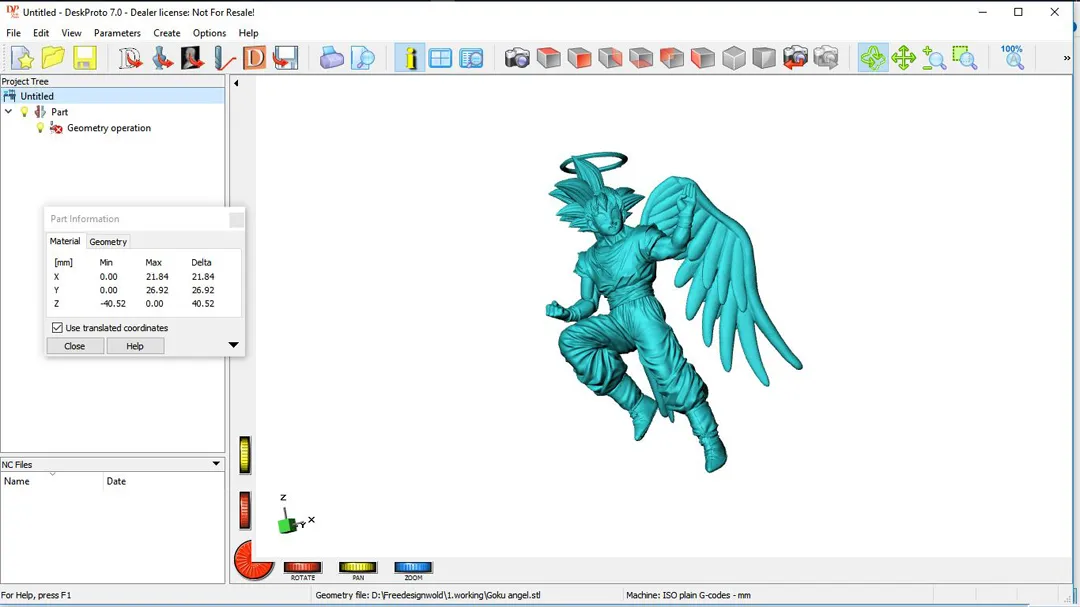1080x607 pixels.
Task: Expand toolbar overflow double-arrow
Action: coord(1067,59)
